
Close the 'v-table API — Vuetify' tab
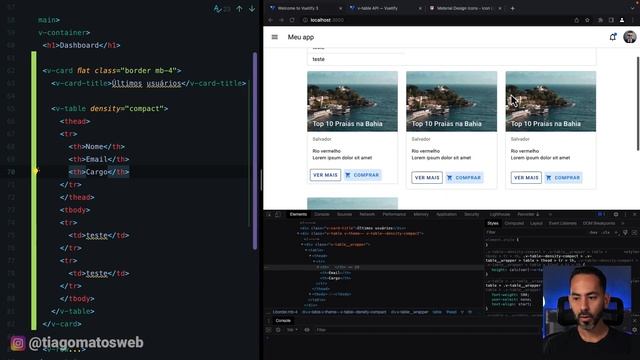tap(420, 8)
